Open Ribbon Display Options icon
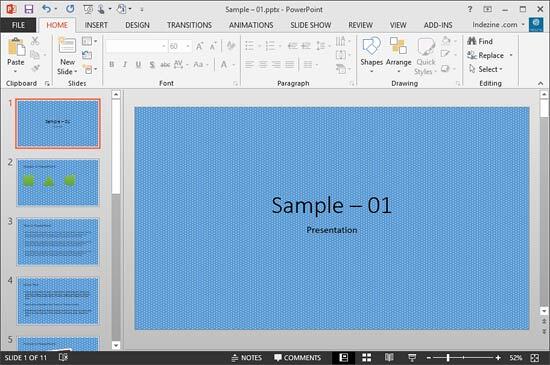 tap(488, 9)
